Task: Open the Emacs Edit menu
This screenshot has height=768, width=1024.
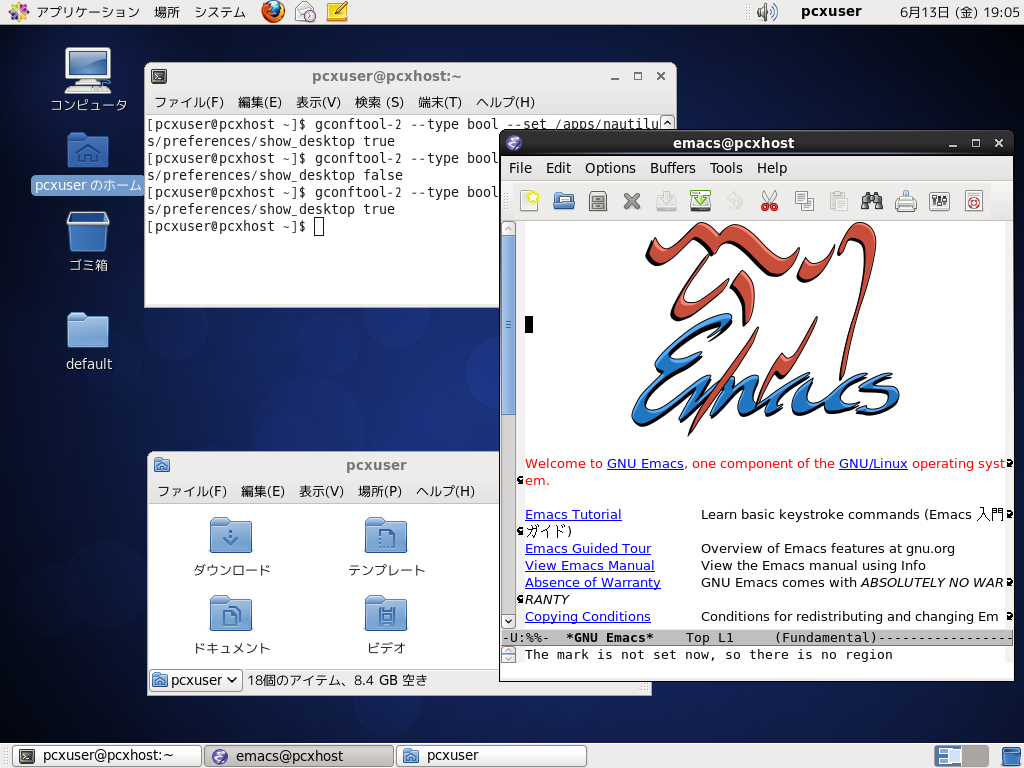Action: click(x=558, y=168)
